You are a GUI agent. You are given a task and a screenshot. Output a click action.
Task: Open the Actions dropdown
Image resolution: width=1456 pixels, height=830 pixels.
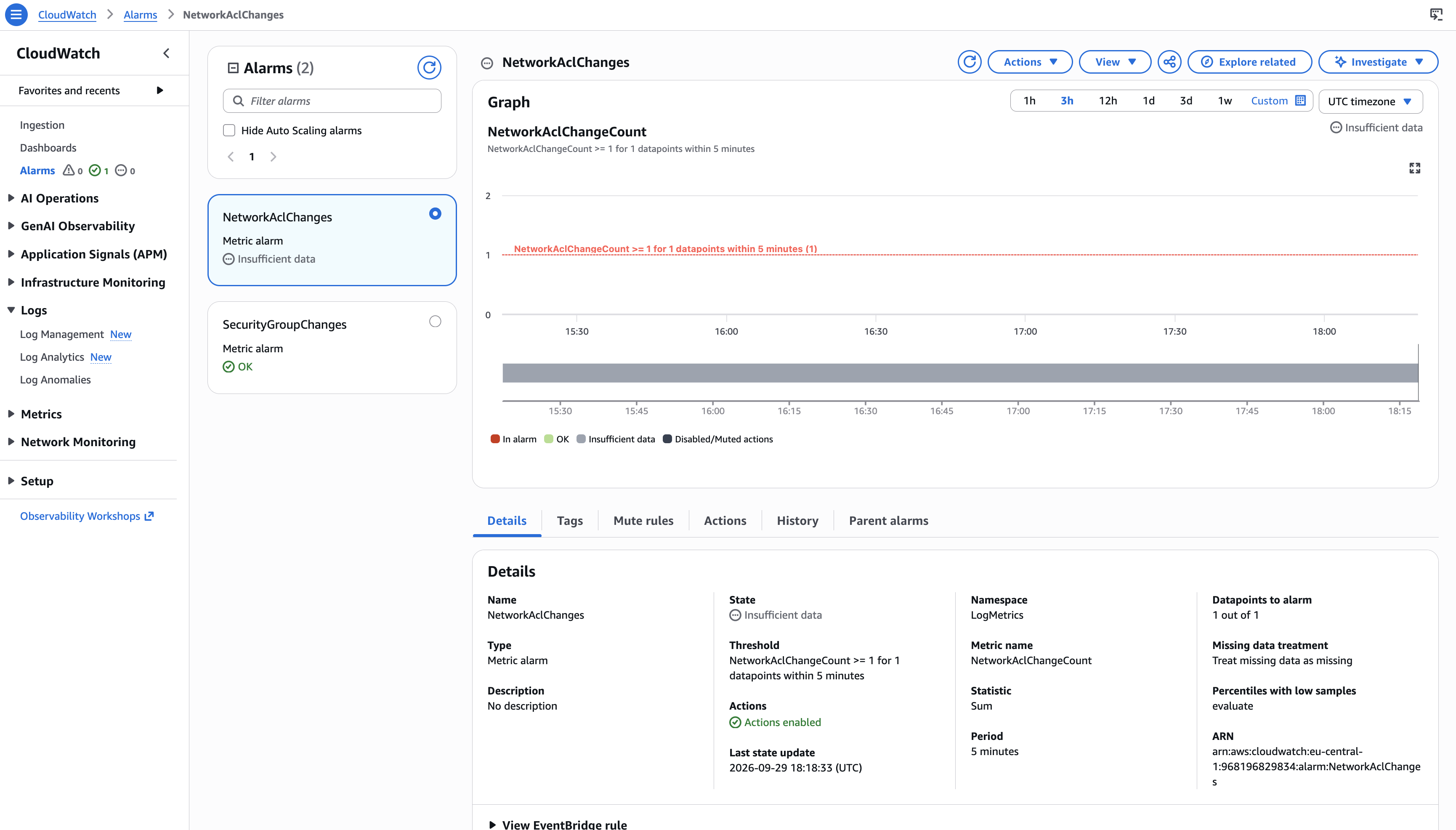tap(1030, 62)
